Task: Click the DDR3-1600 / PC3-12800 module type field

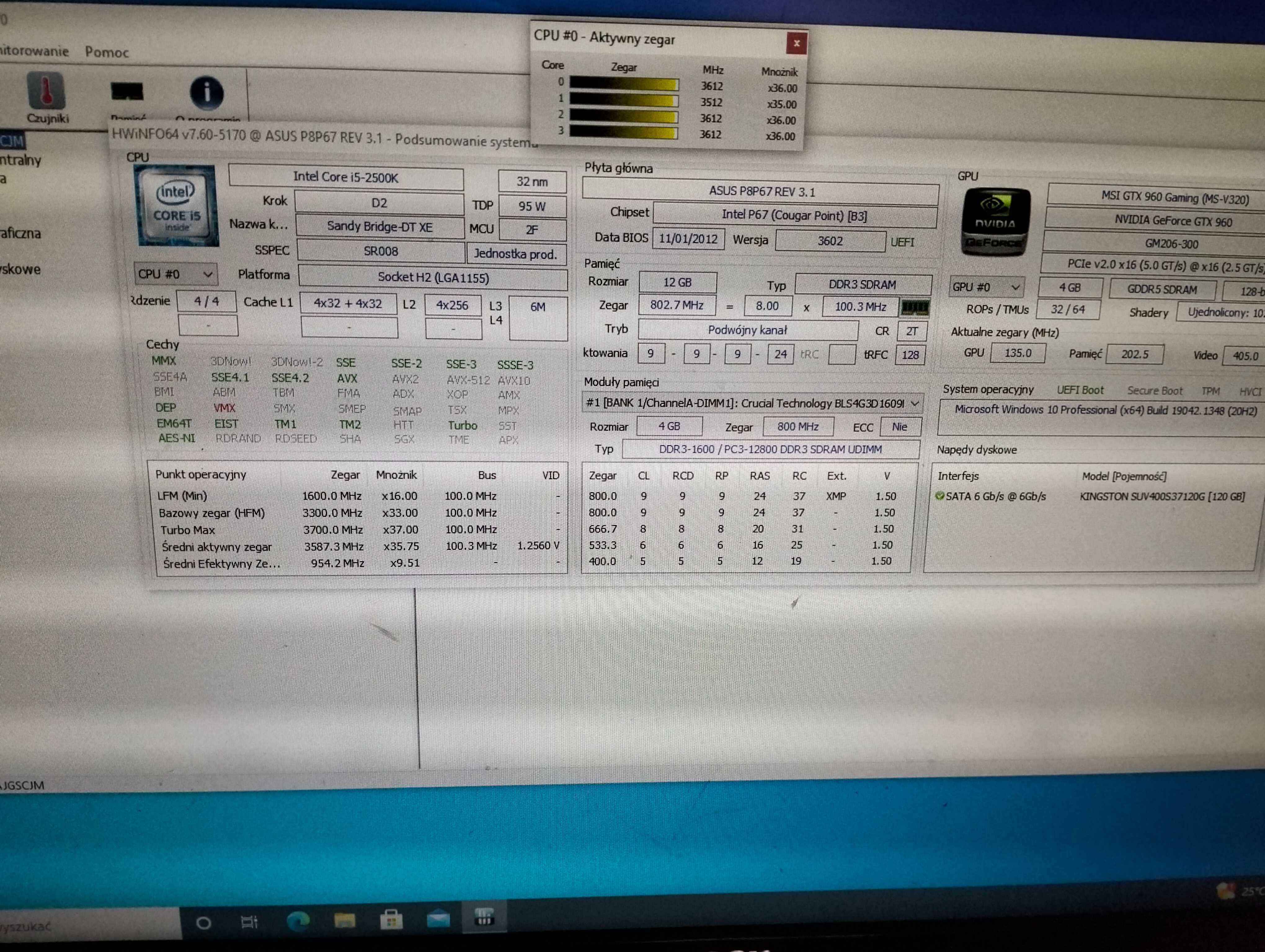Action: click(x=770, y=449)
